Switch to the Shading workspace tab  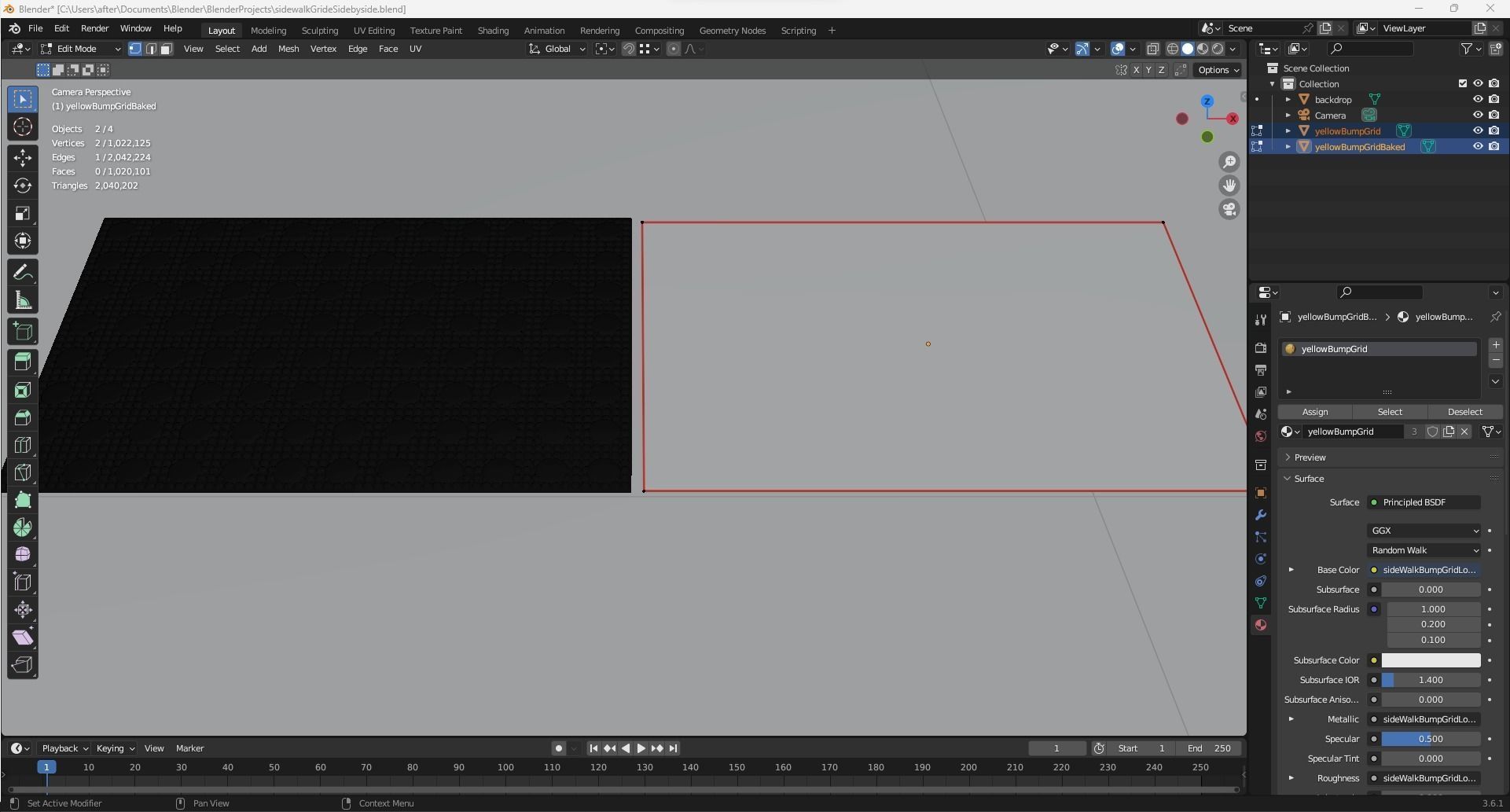[x=493, y=31]
